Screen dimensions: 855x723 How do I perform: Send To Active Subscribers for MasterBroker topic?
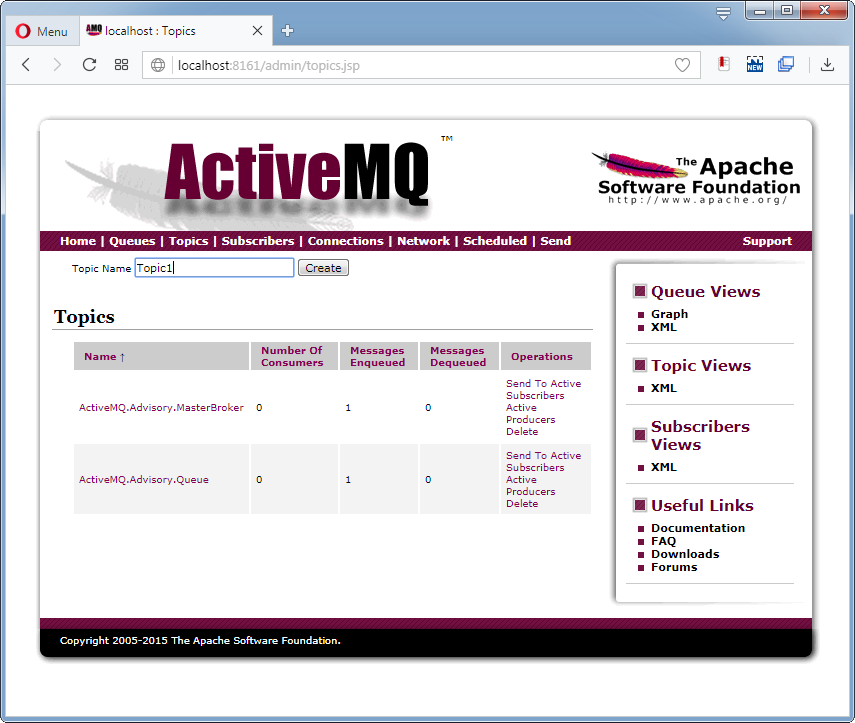[x=543, y=389]
